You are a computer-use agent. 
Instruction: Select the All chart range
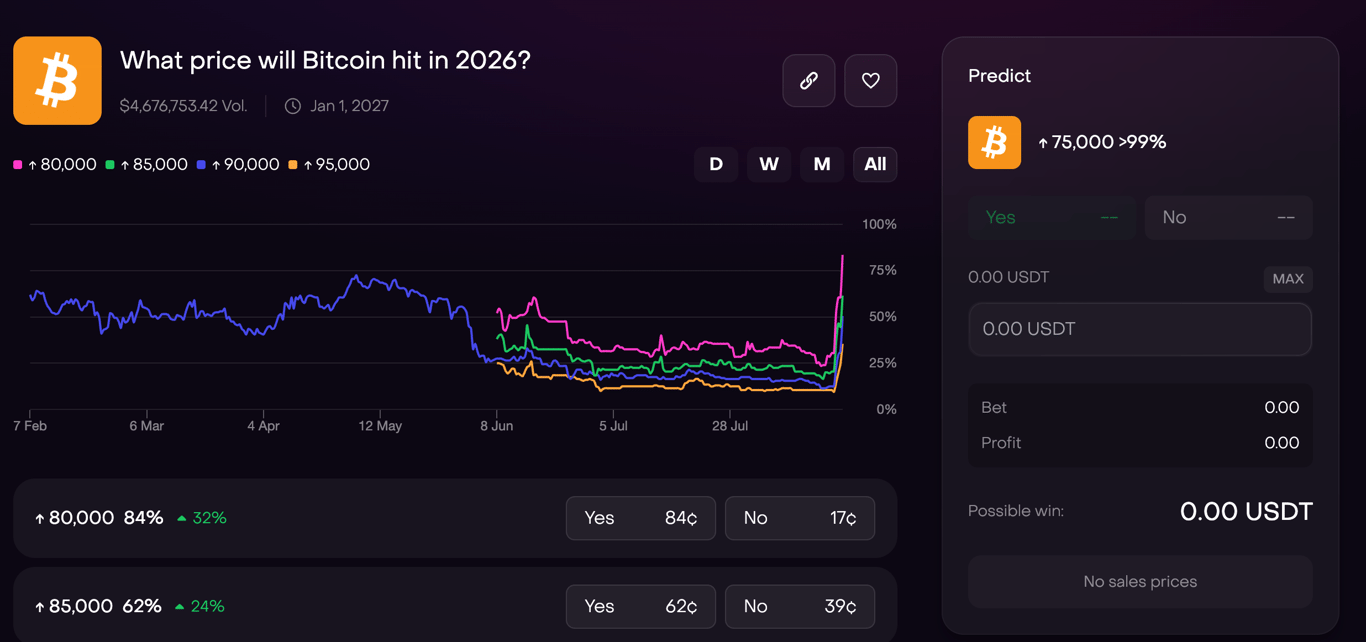pos(875,164)
